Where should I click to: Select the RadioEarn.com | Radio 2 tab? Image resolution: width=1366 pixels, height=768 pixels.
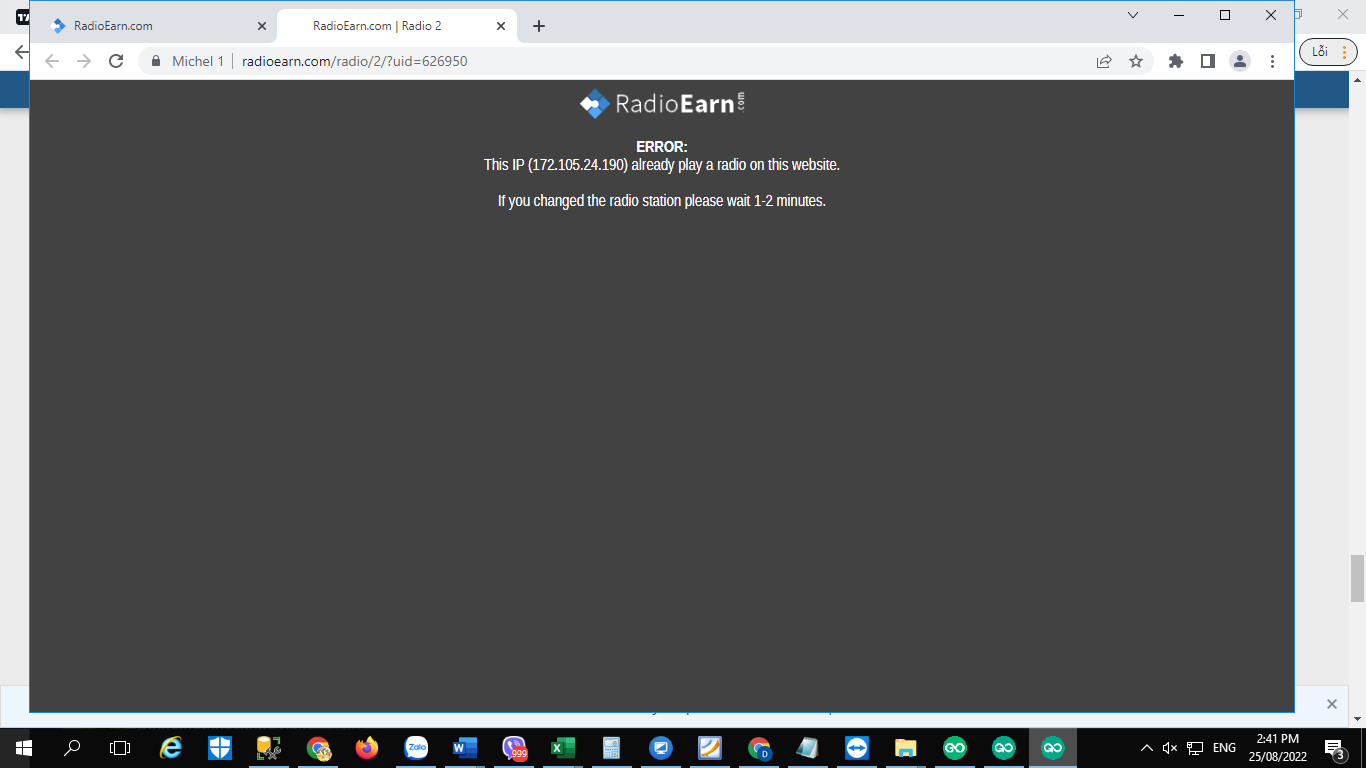398,26
